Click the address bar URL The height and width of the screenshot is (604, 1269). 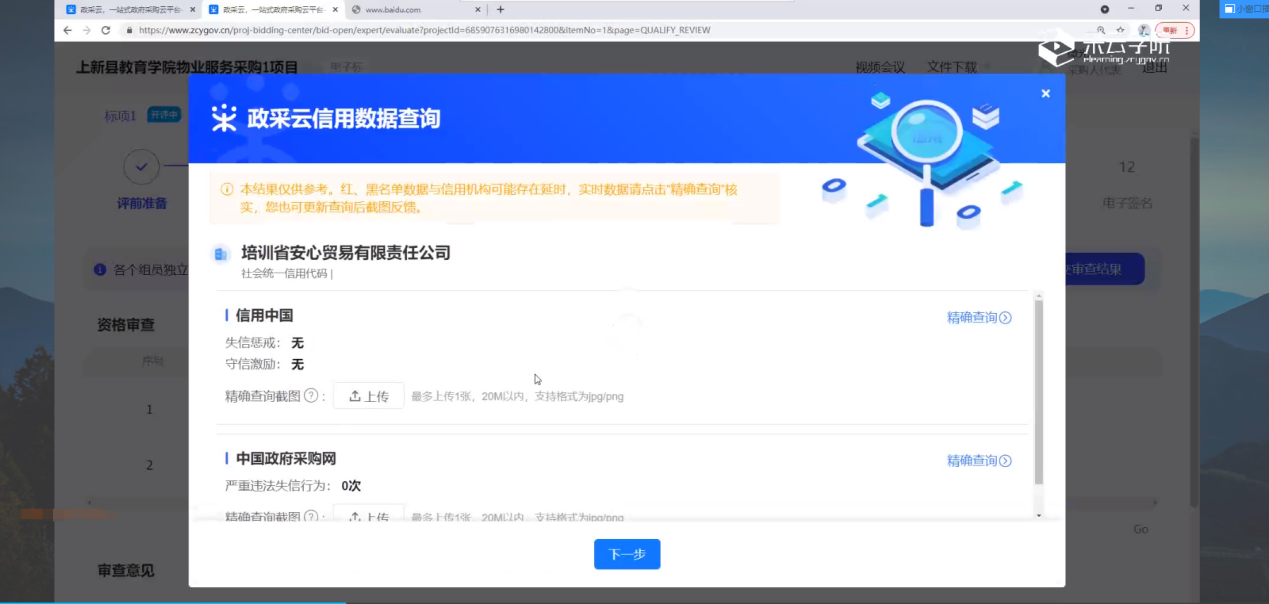(x=424, y=30)
